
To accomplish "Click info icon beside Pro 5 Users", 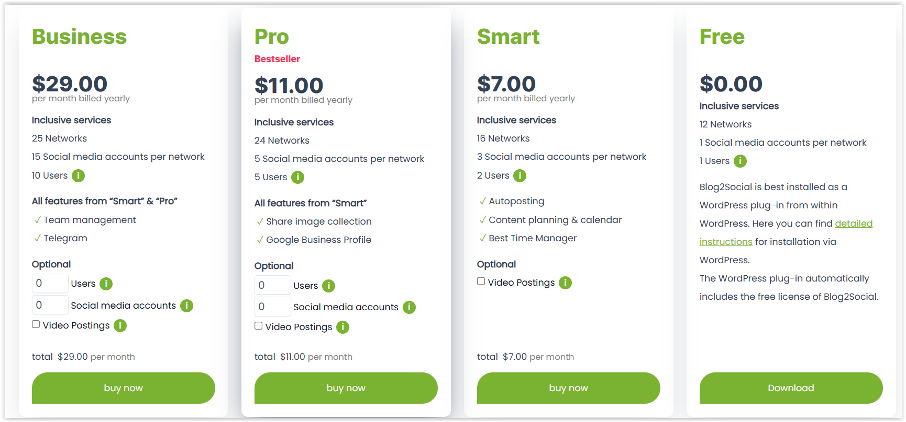I will pyautogui.click(x=298, y=177).
